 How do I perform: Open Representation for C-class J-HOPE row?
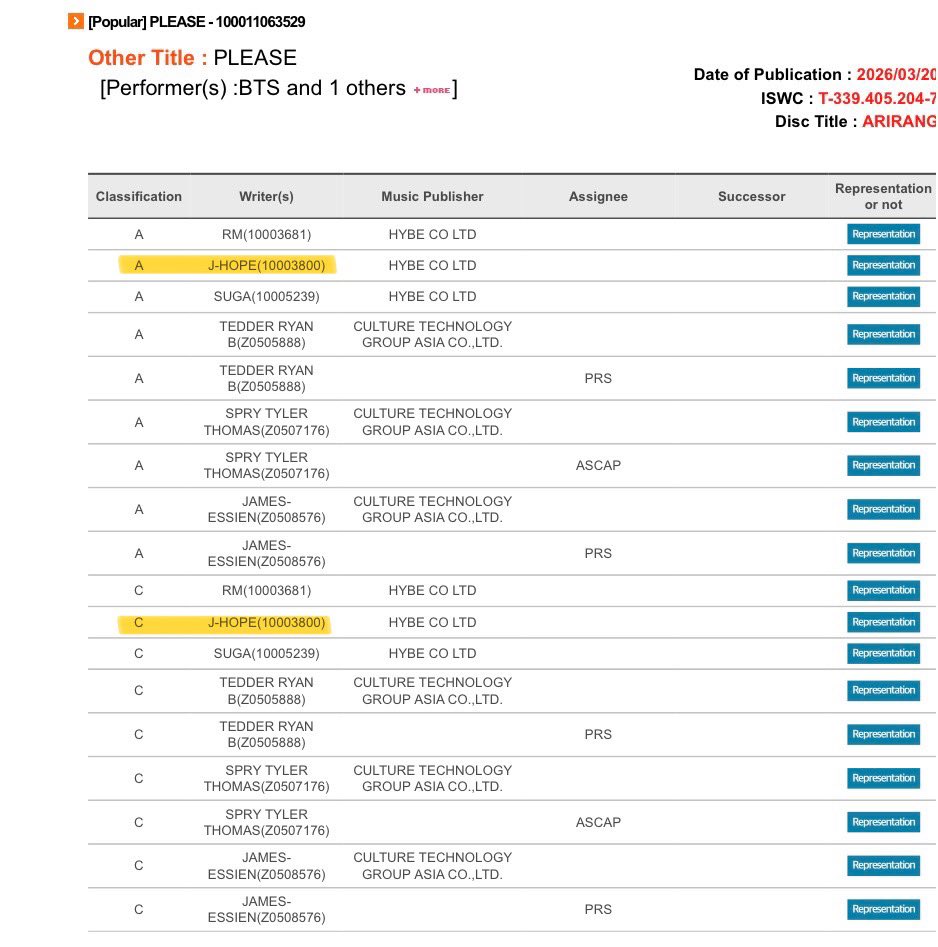[x=883, y=622]
